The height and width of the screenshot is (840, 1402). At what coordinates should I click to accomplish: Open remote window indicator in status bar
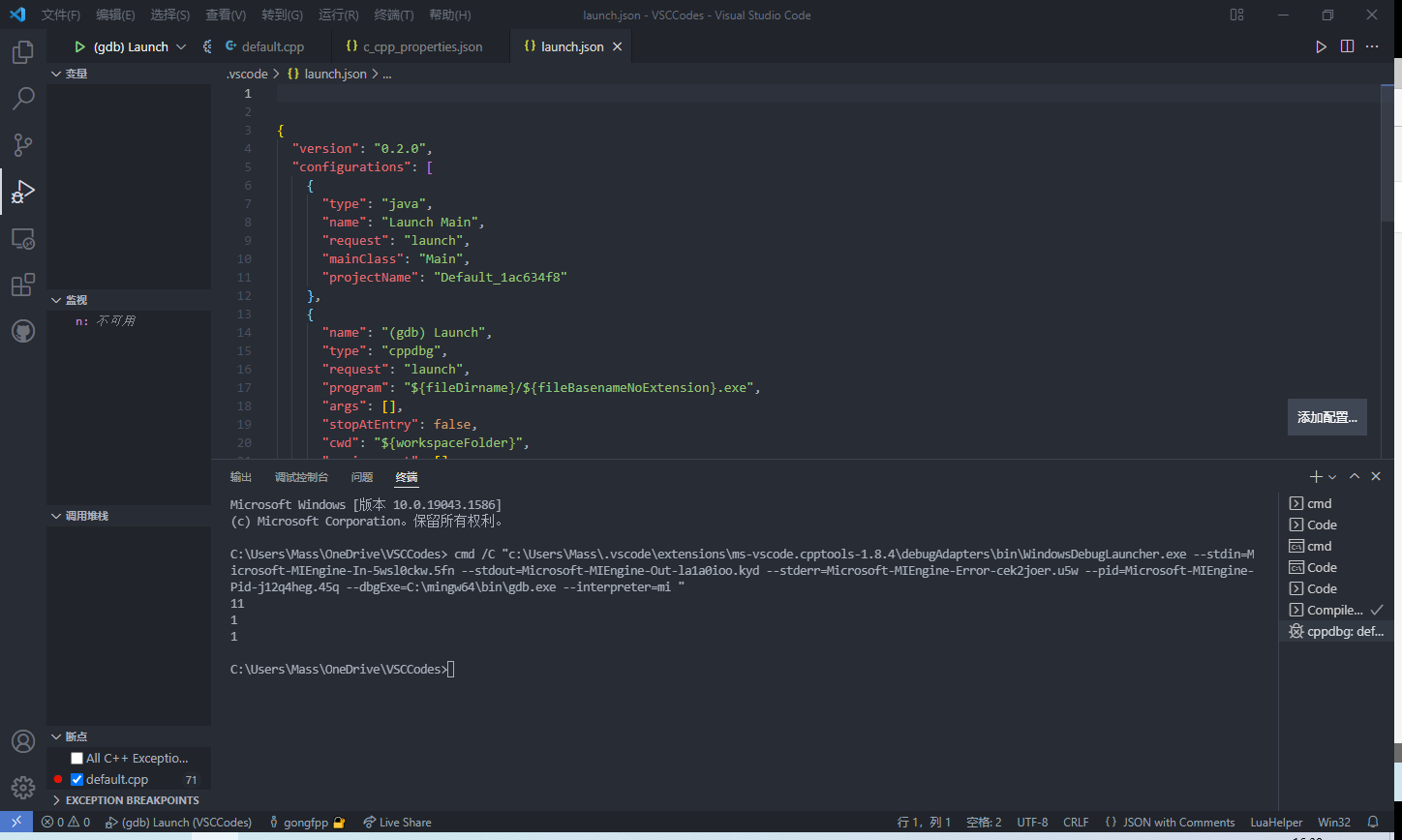tap(16, 822)
